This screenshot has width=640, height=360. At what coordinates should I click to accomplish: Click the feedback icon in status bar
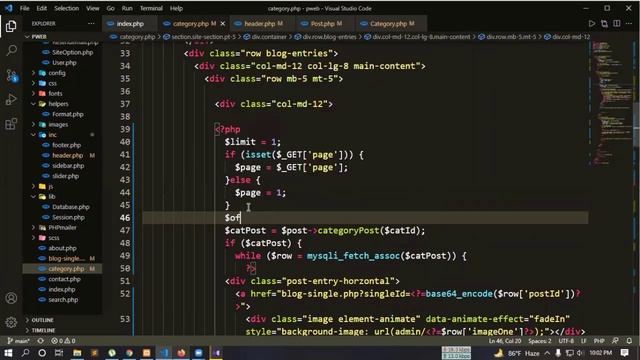click(615, 341)
